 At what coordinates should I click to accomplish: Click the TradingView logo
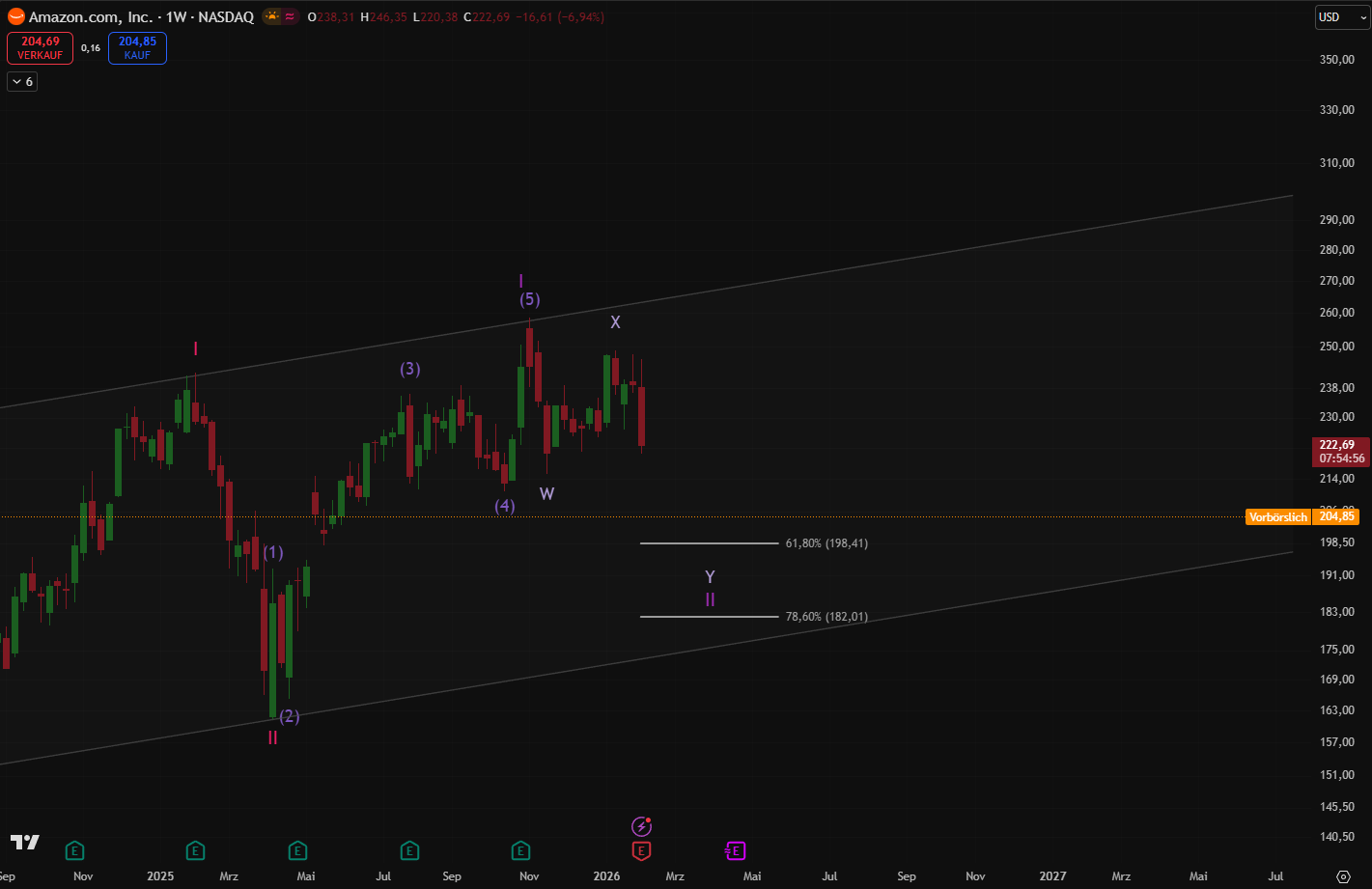[x=25, y=842]
